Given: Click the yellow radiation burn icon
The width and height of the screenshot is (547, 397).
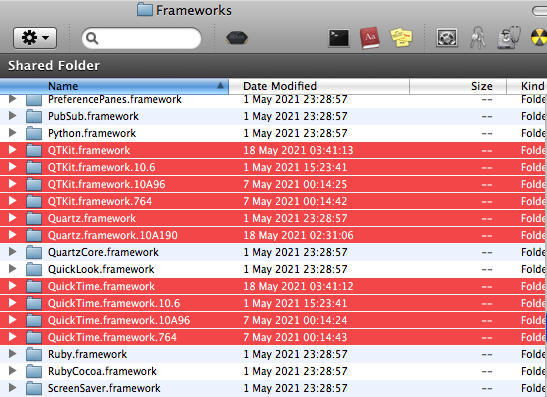Looking at the screenshot, I should coord(539,37).
